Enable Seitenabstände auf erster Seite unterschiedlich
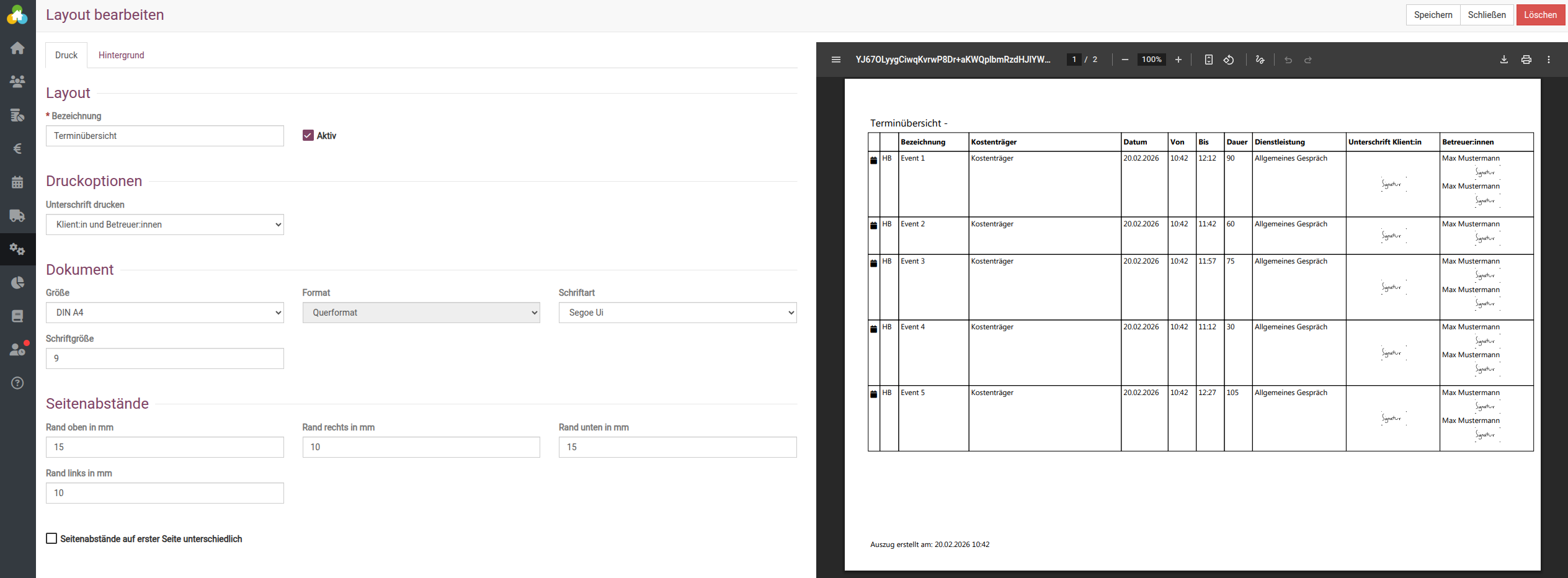 (51, 539)
